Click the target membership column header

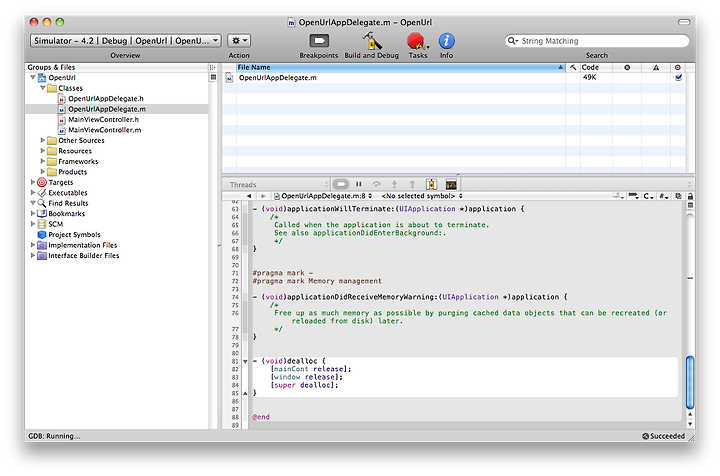pyautogui.click(x=678, y=67)
